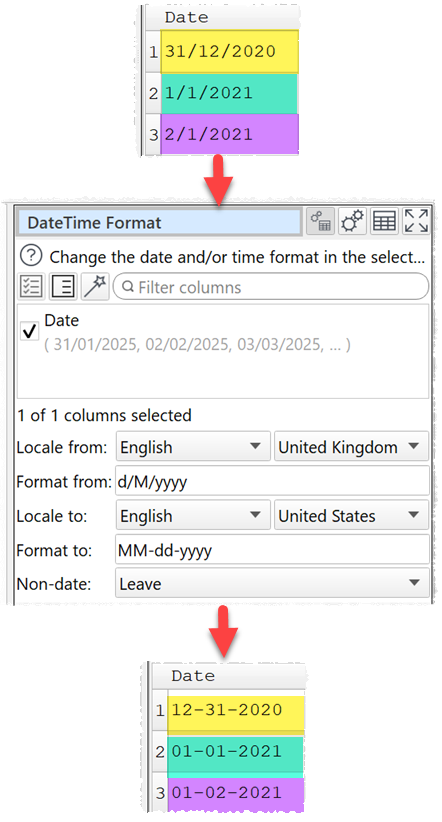
Task: Toggle the Date column checkbox
Action: [x=29, y=331]
